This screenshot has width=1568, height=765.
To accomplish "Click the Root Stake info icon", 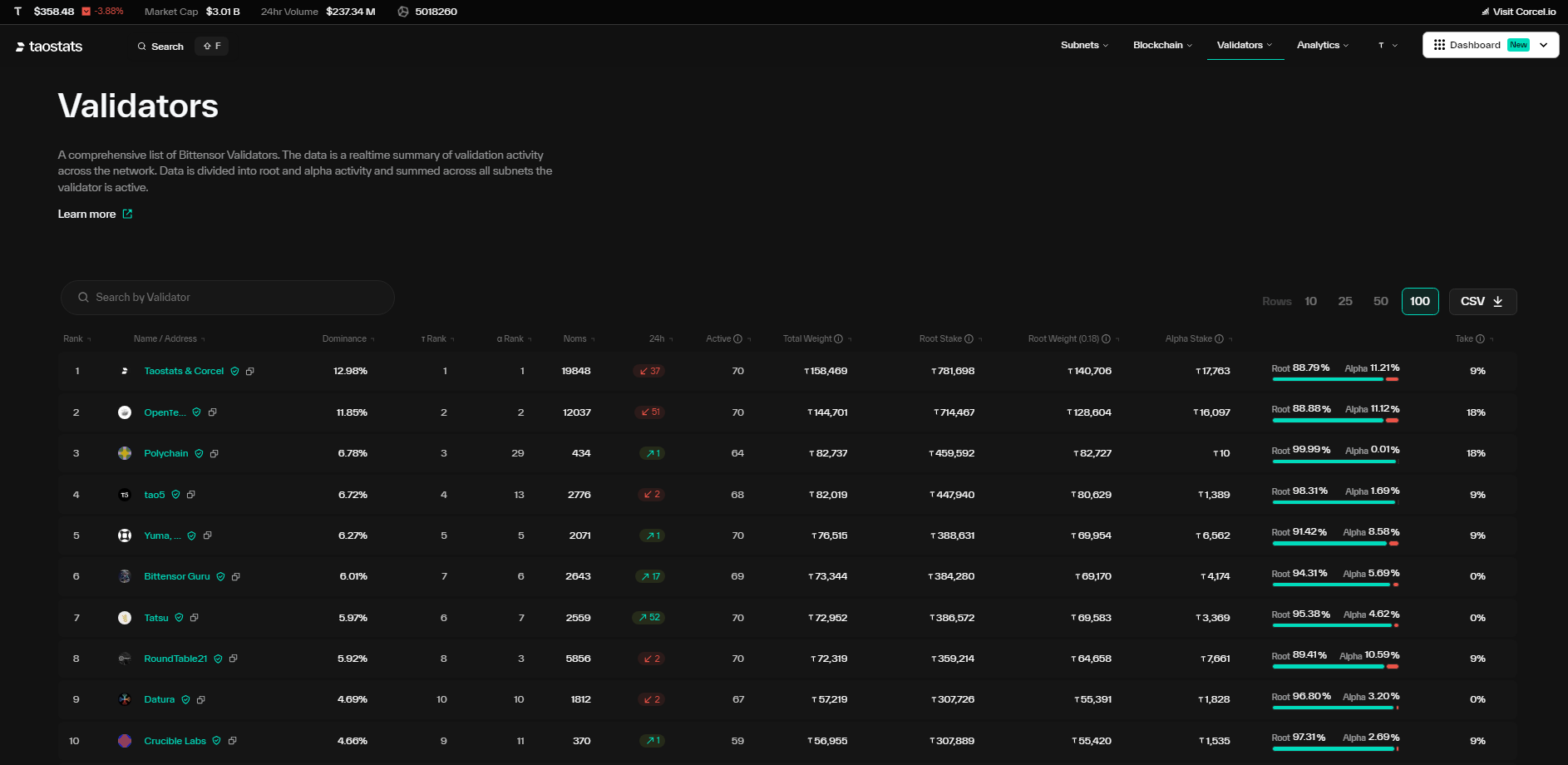I will point(969,339).
